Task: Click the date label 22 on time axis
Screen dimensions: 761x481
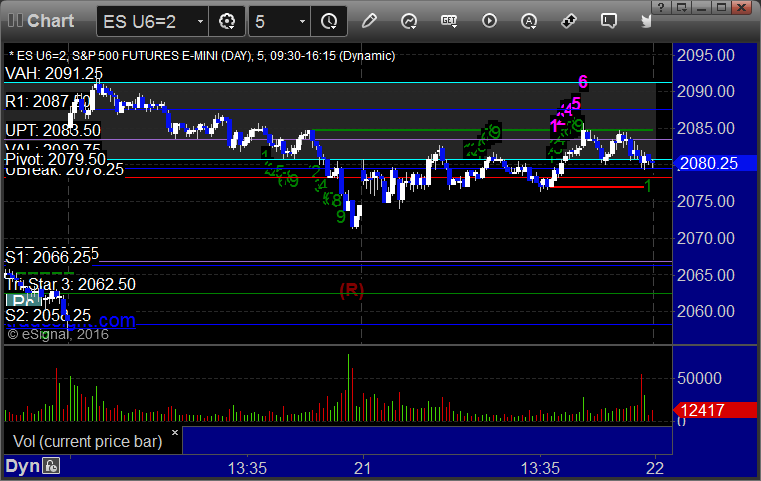Action: click(x=655, y=468)
